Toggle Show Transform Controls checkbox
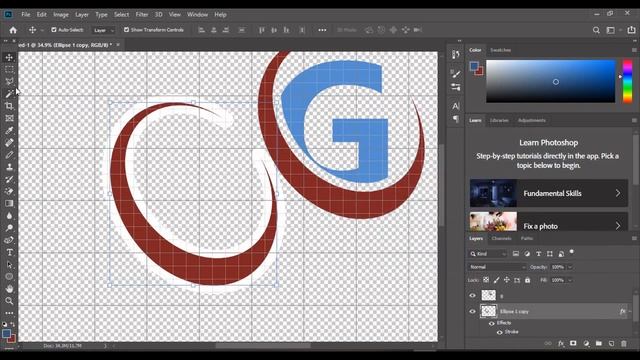This screenshot has width=640, height=360. (x=127, y=30)
